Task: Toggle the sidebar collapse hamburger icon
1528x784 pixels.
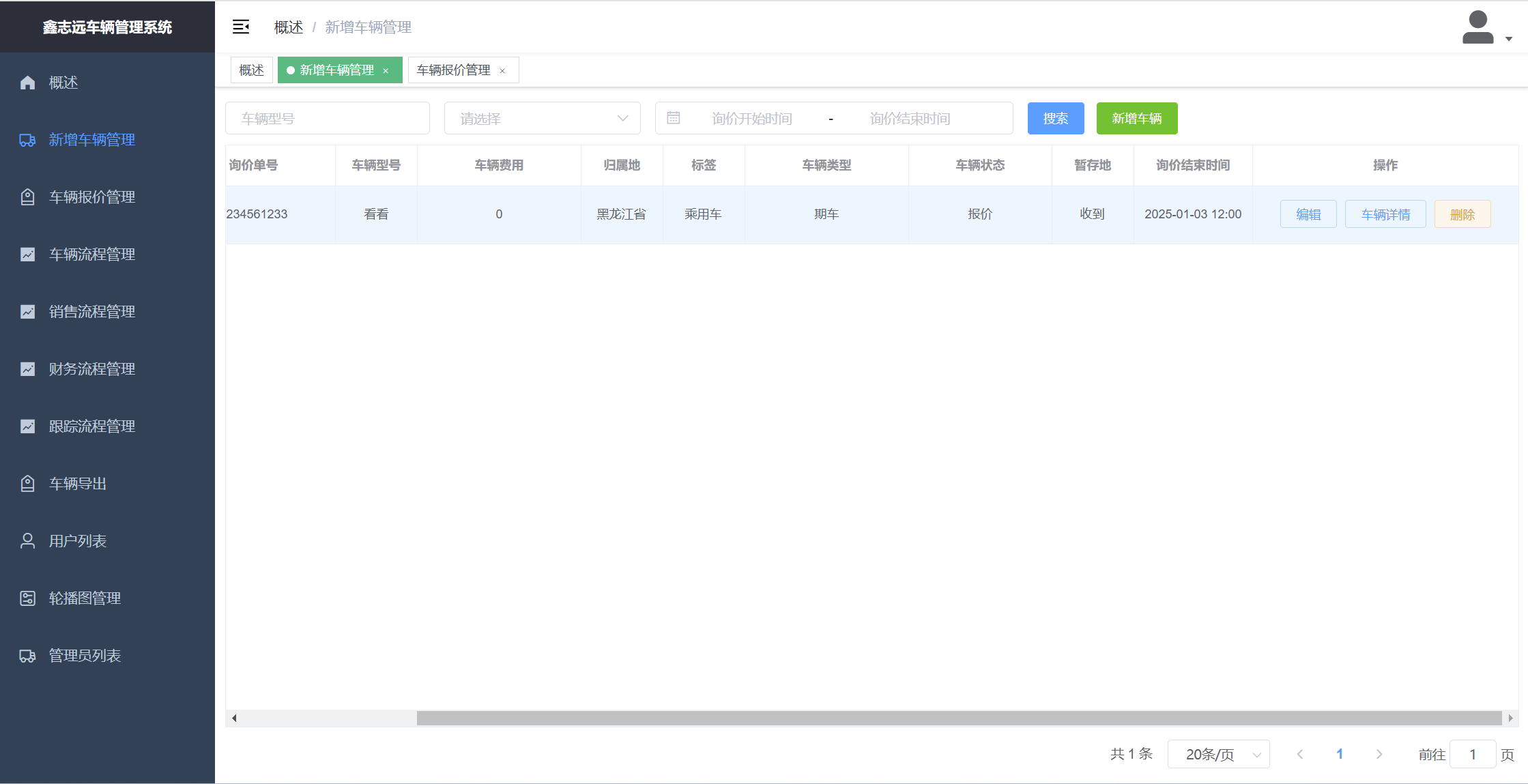Action: click(241, 27)
